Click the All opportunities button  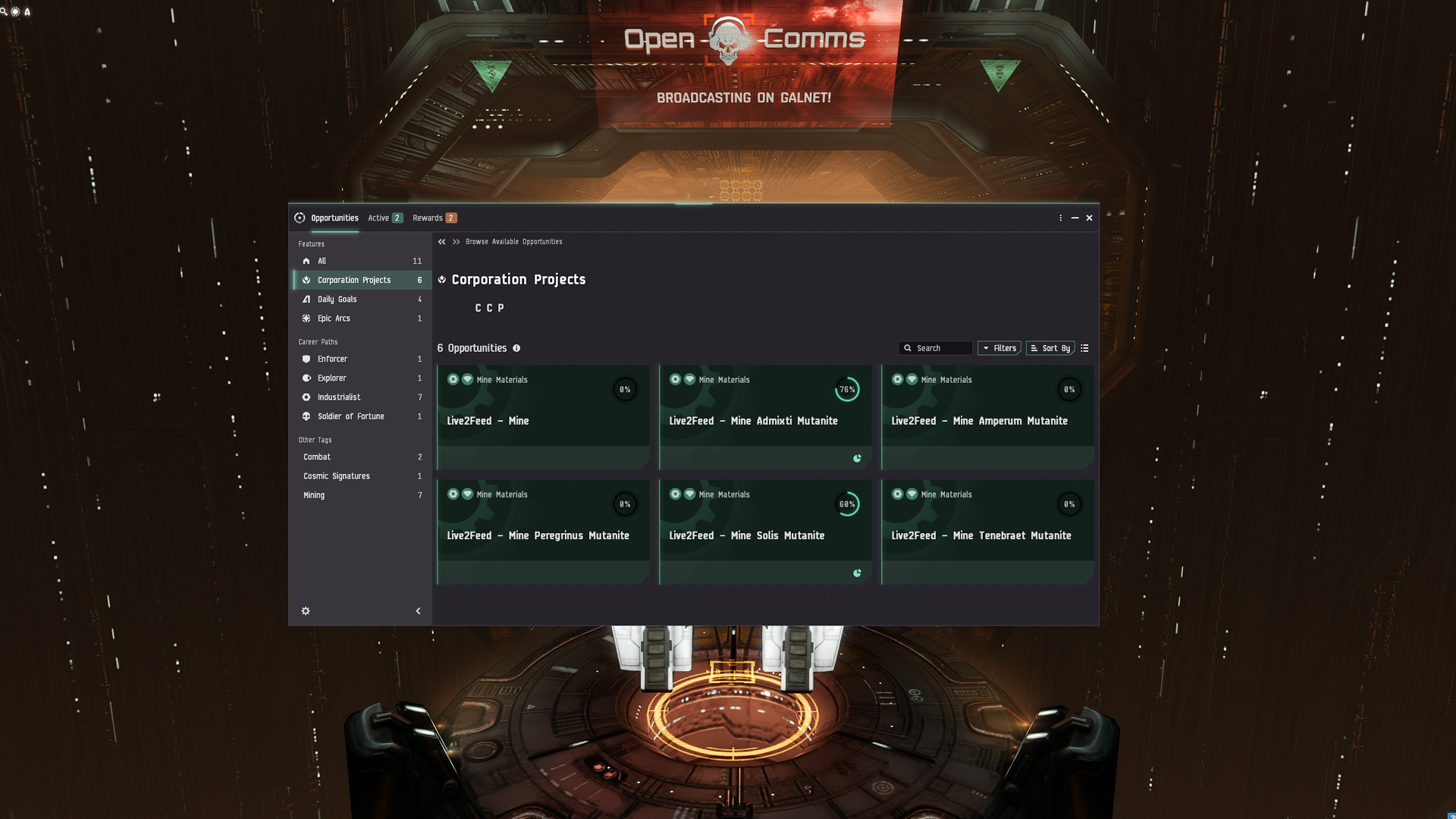(x=323, y=260)
